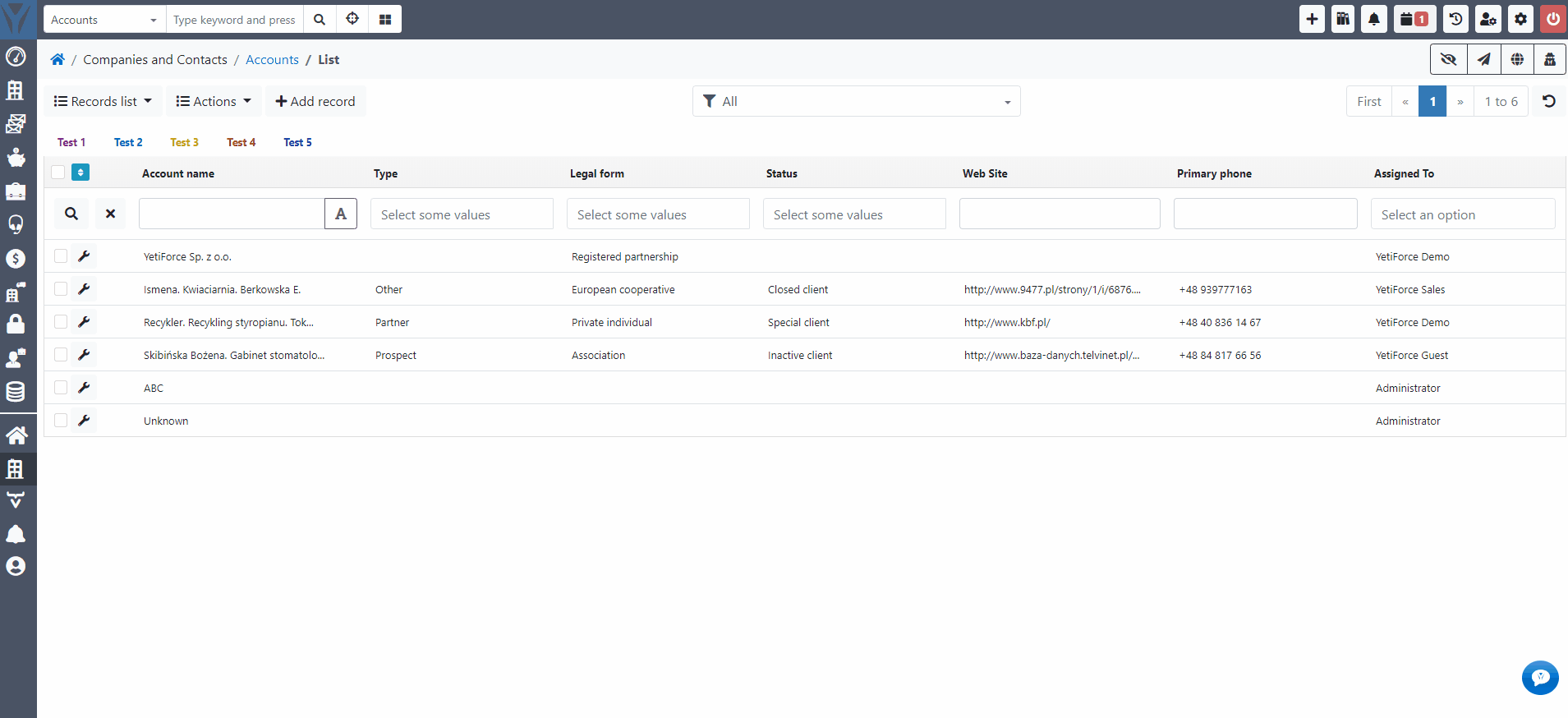Open the briefcase sidebar icon

point(16,191)
